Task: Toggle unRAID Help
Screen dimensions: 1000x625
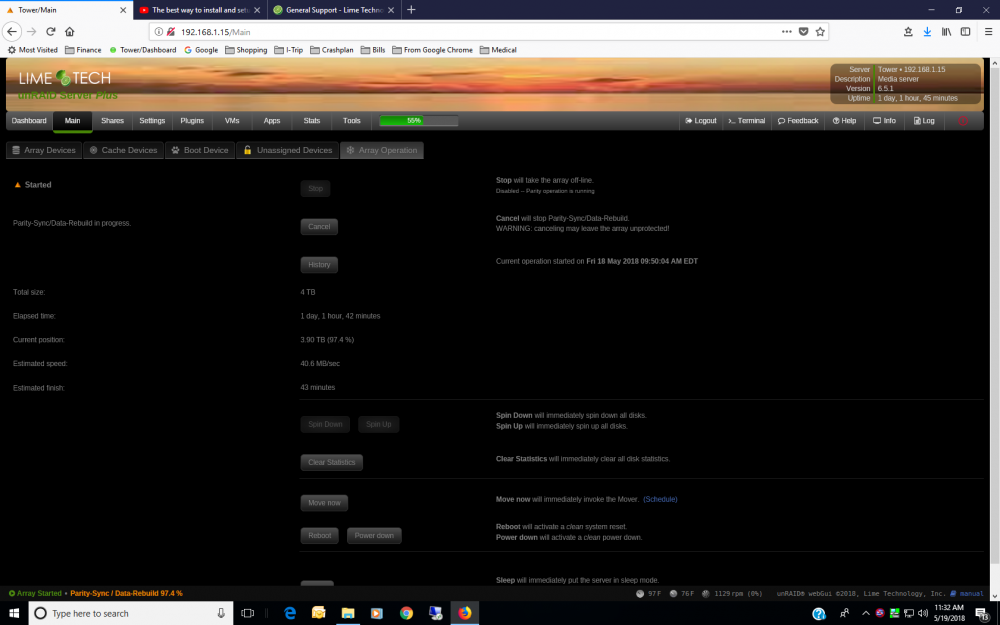Action: 844,121
